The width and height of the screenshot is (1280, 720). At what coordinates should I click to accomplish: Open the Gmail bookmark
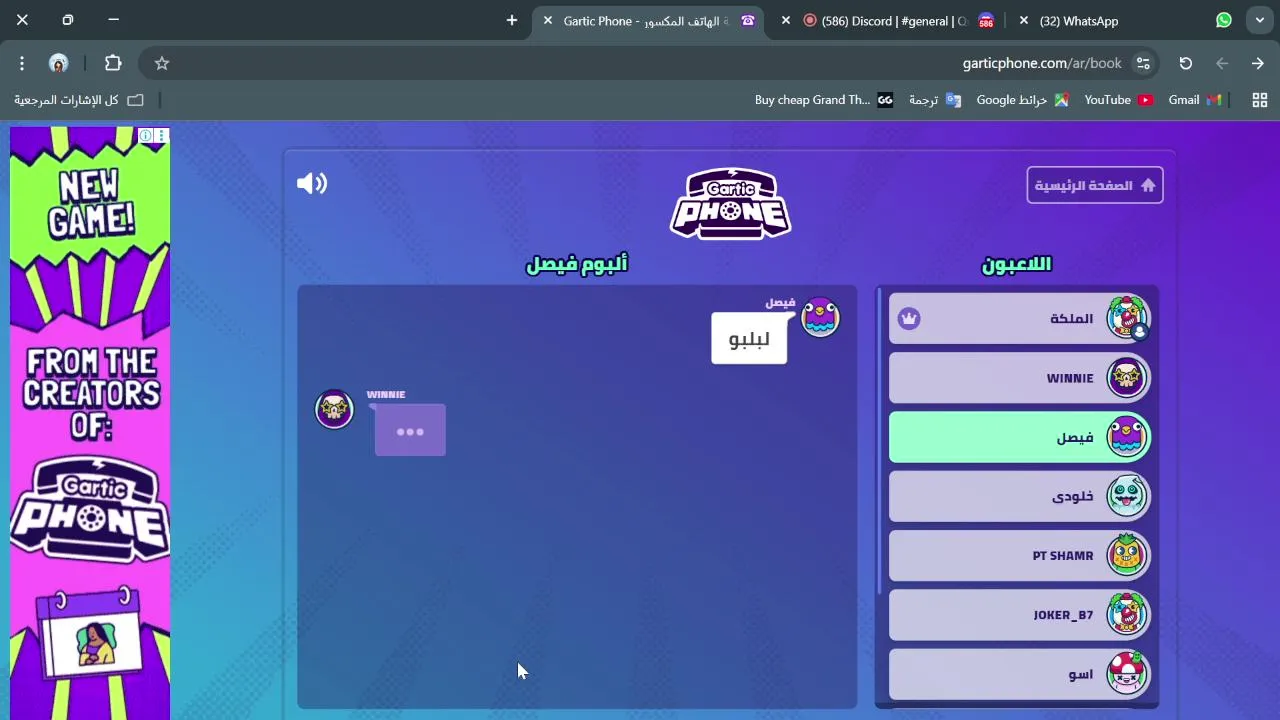(x=1195, y=100)
